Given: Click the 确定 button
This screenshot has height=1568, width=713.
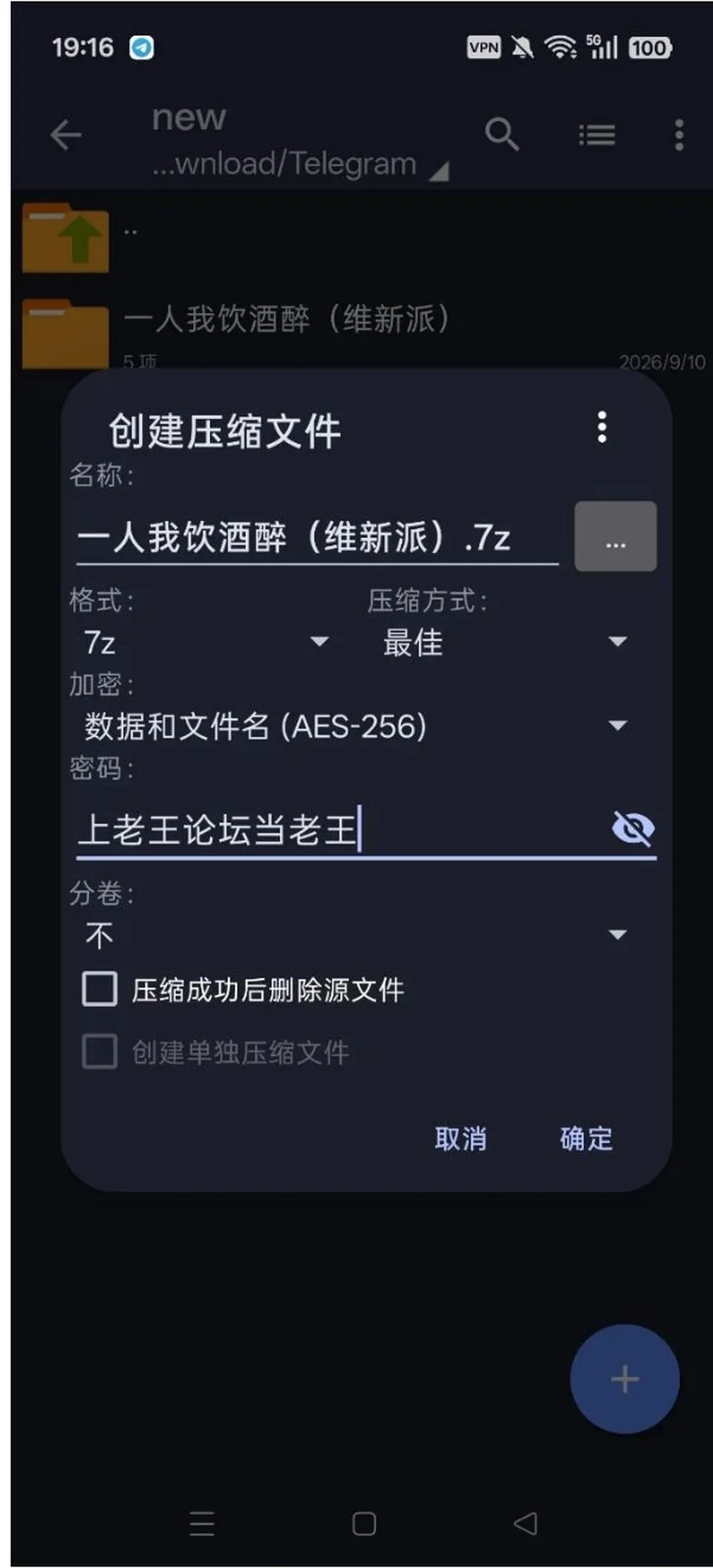Looking at the screenshot, I should [x=586, y=1138].
